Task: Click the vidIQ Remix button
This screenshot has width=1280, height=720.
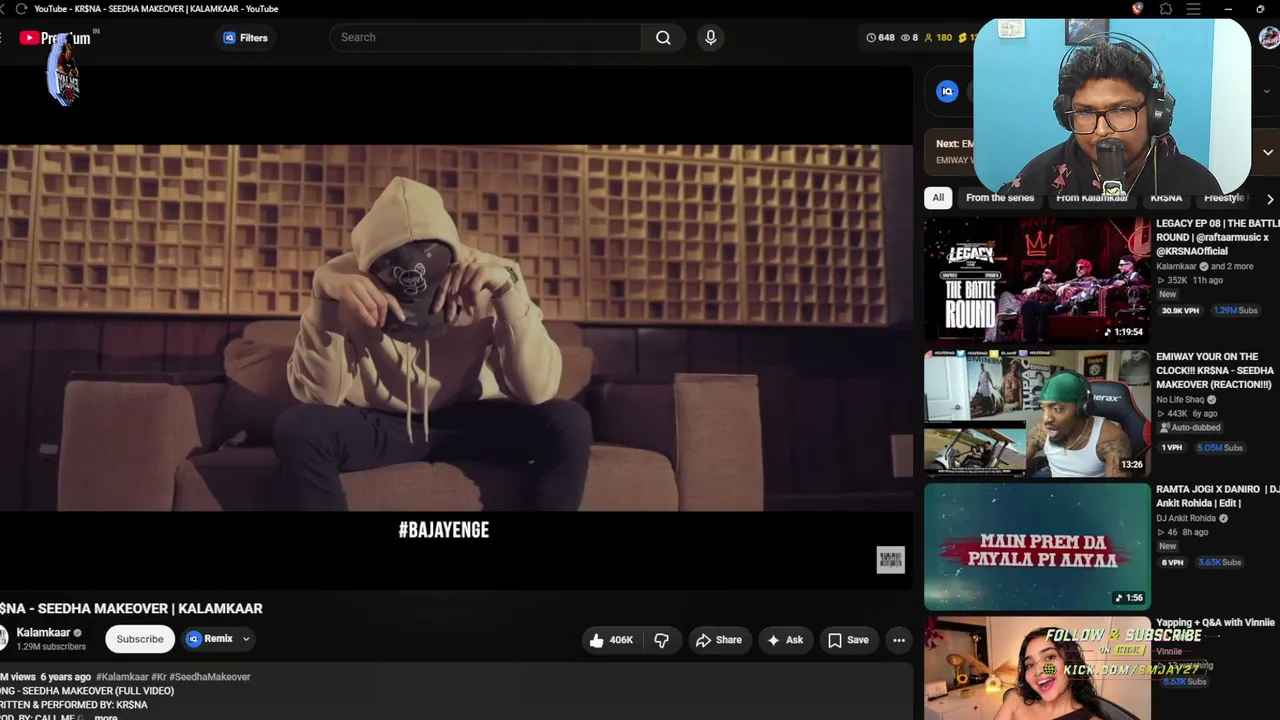Action: click(x=210, y=639)
